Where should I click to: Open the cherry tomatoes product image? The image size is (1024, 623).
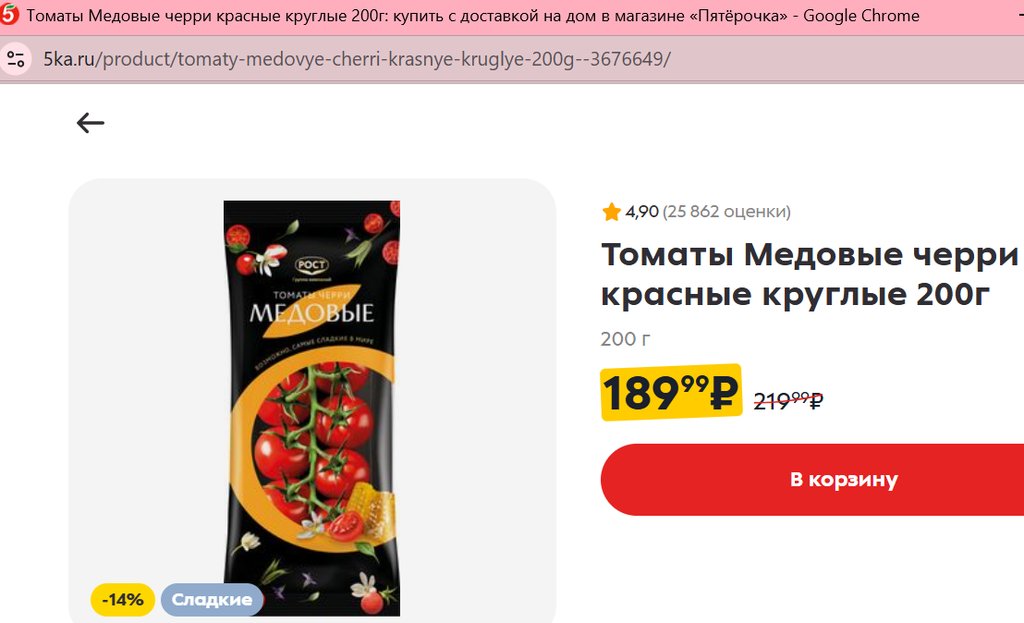pos(312,408)
